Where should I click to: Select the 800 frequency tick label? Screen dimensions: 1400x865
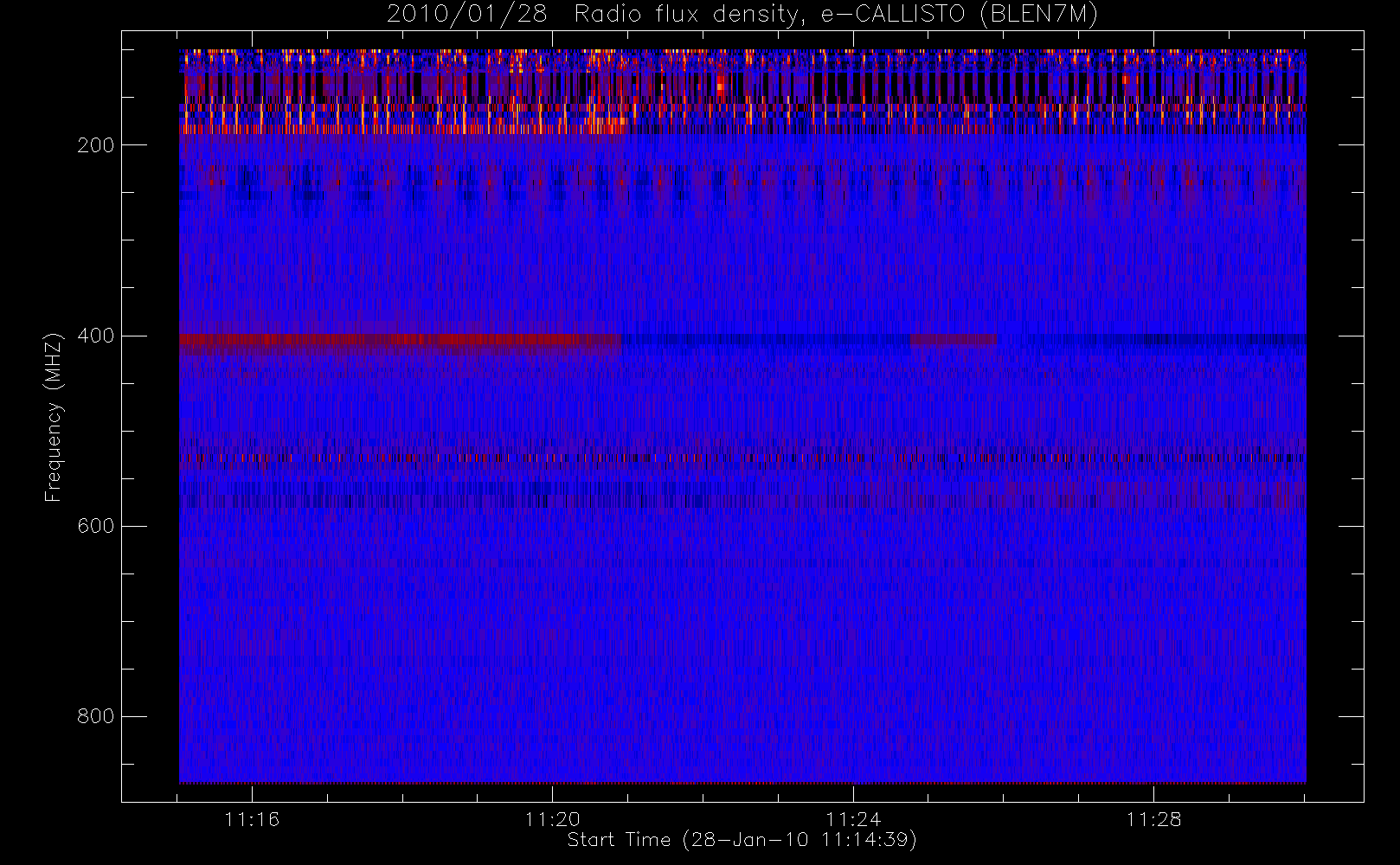pos(96,716)
